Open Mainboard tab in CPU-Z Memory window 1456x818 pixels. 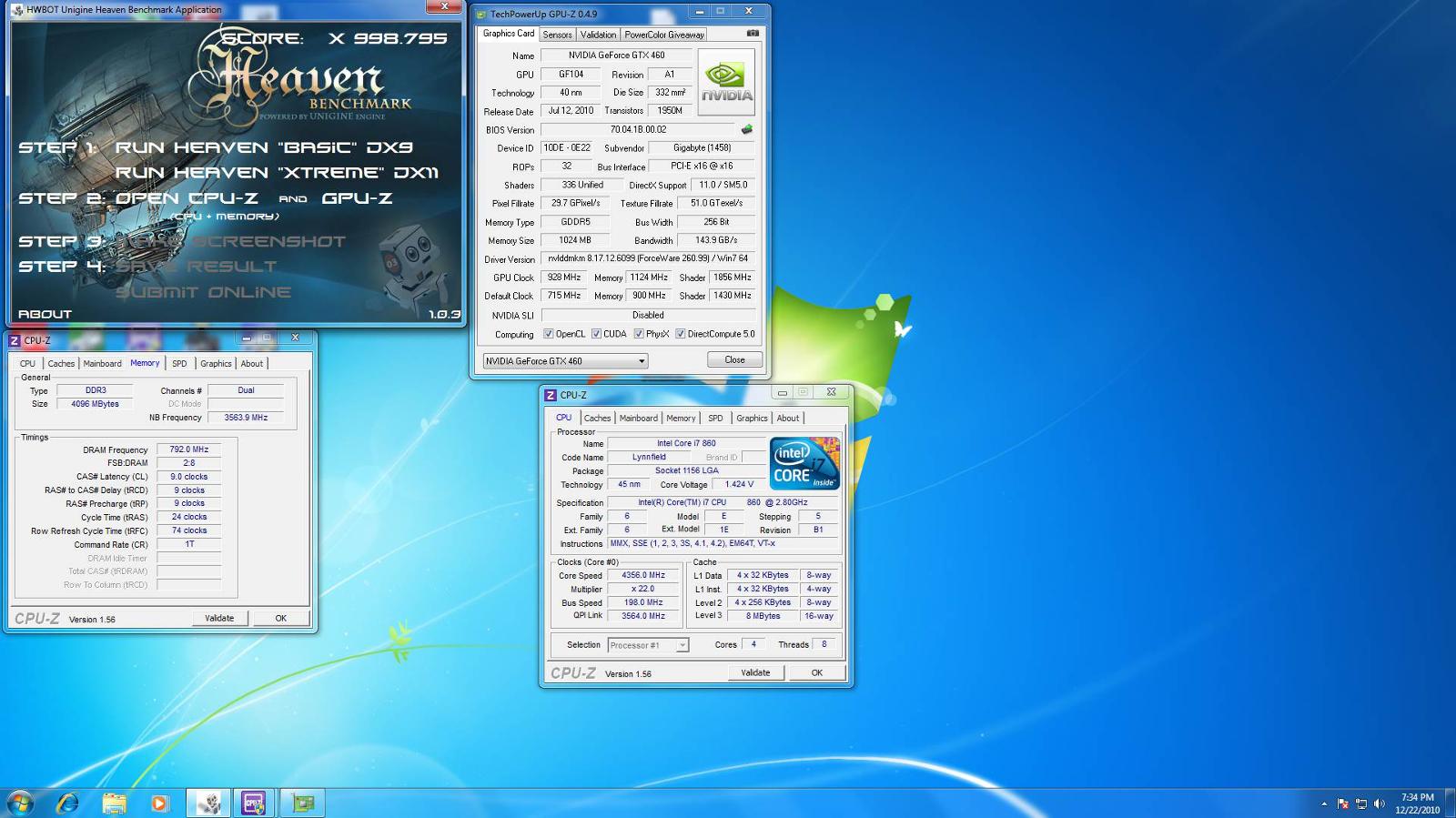(x=102, y=364)
